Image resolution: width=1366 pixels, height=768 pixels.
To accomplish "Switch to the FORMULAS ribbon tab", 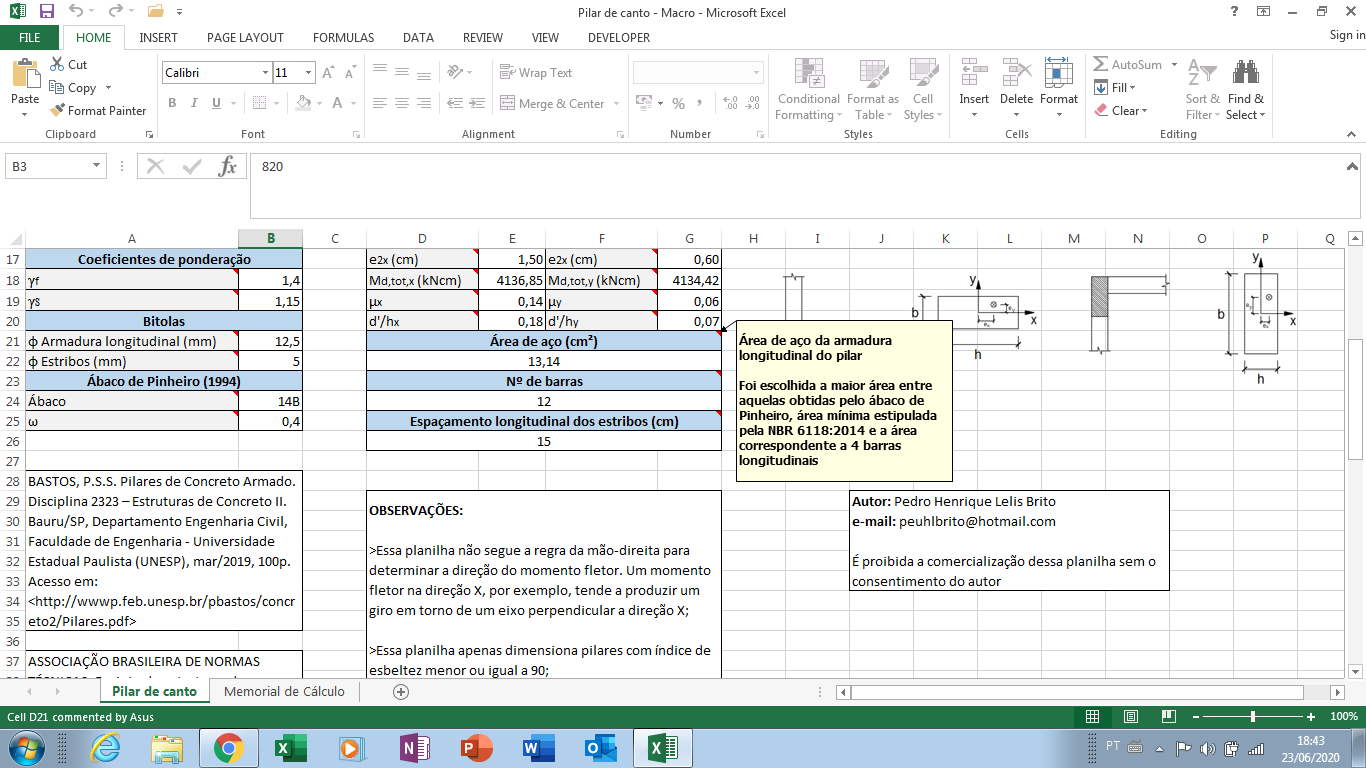I will click(x=343, y=38).
